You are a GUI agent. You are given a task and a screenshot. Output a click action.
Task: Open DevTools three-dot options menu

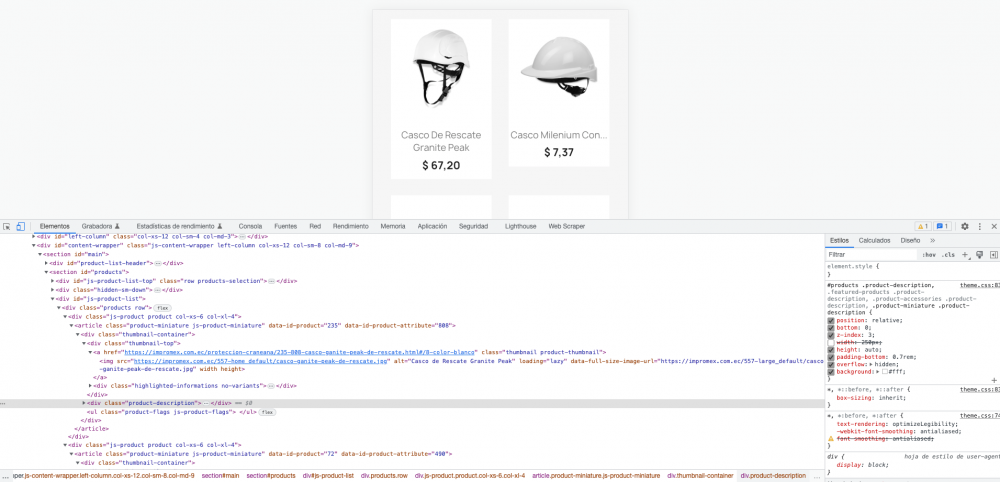980,226
